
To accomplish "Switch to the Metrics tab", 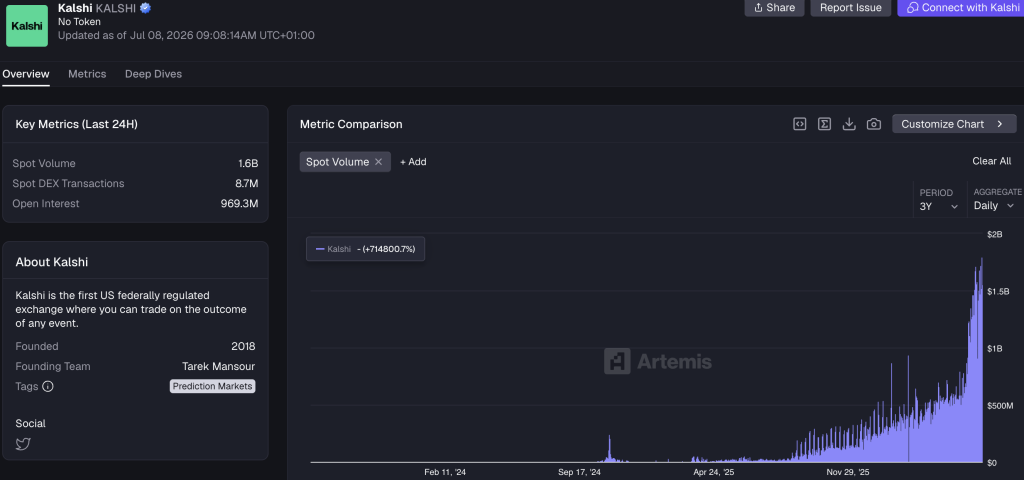I will (87, 74).
